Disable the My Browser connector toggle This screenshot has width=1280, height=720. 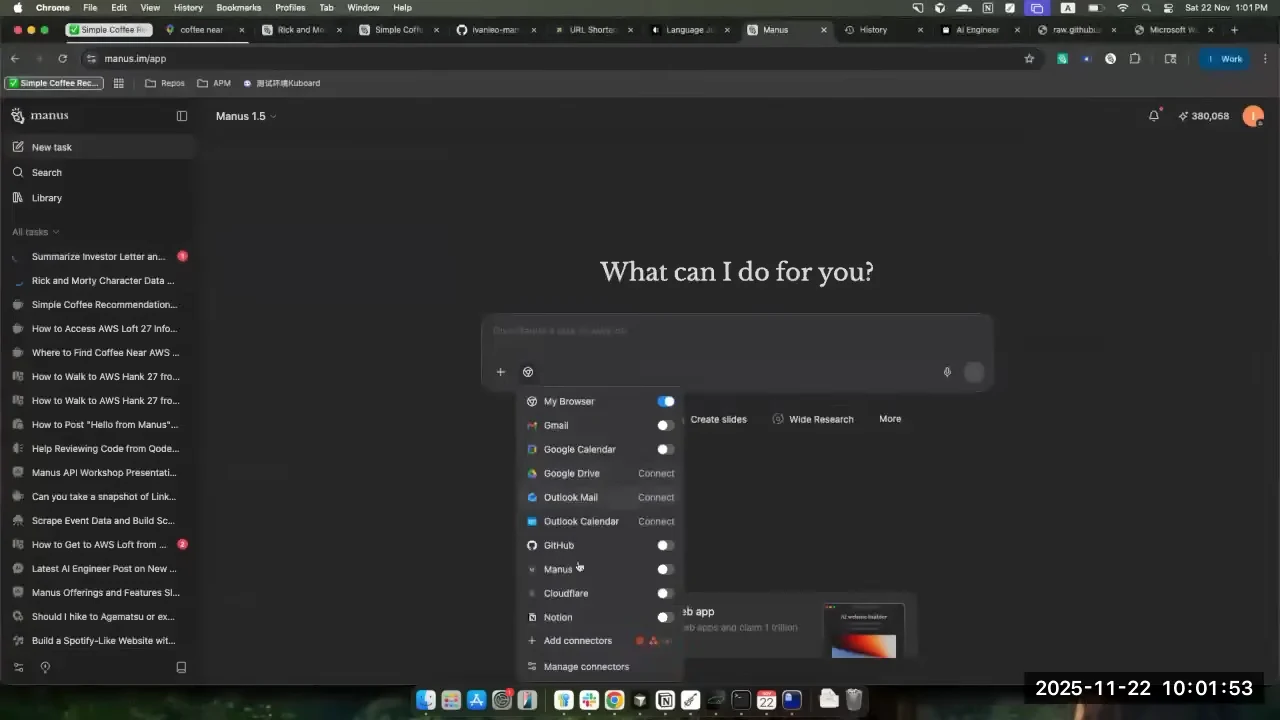coord(666,401)
